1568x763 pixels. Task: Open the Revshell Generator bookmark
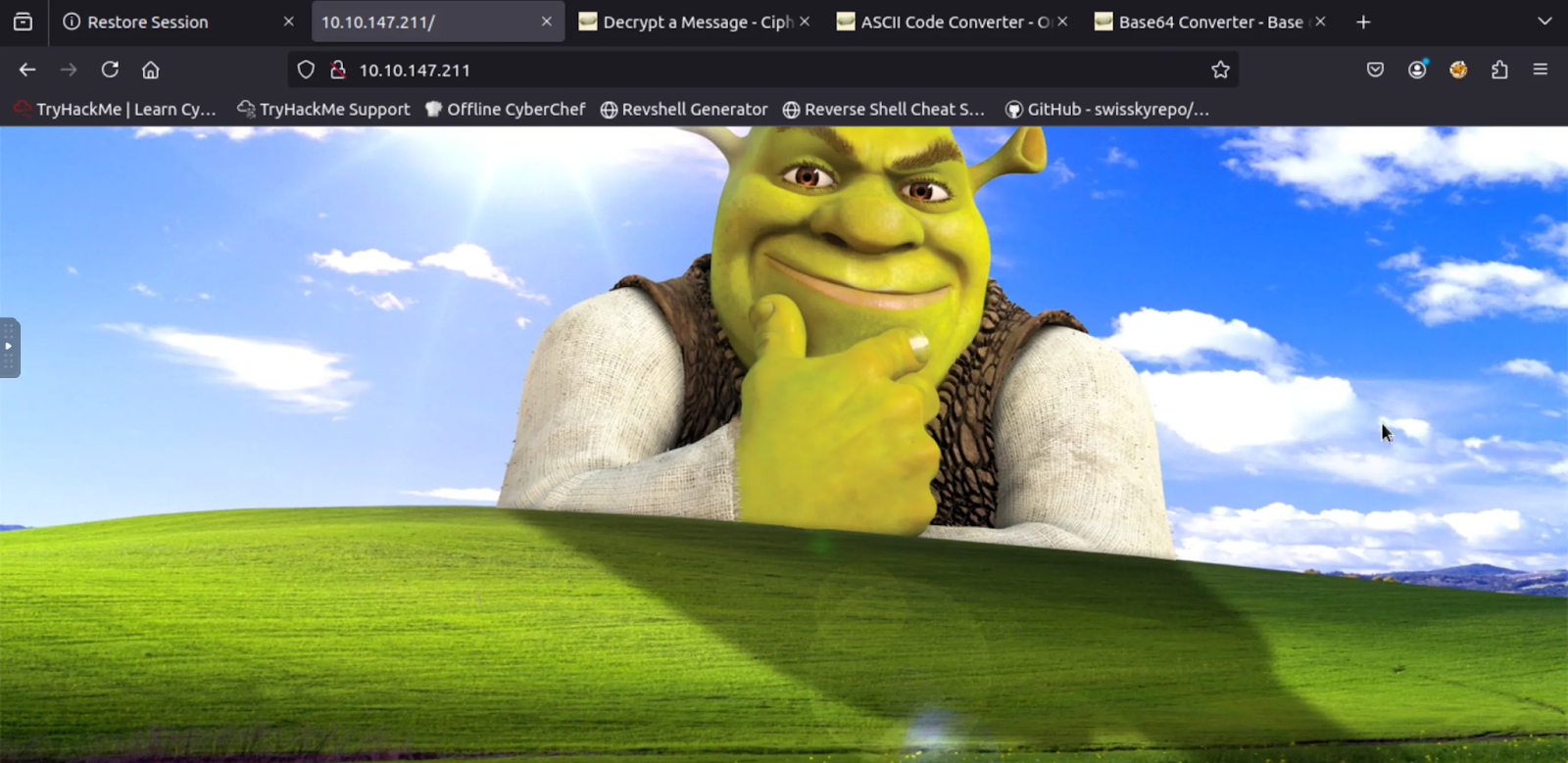(683, 109)
